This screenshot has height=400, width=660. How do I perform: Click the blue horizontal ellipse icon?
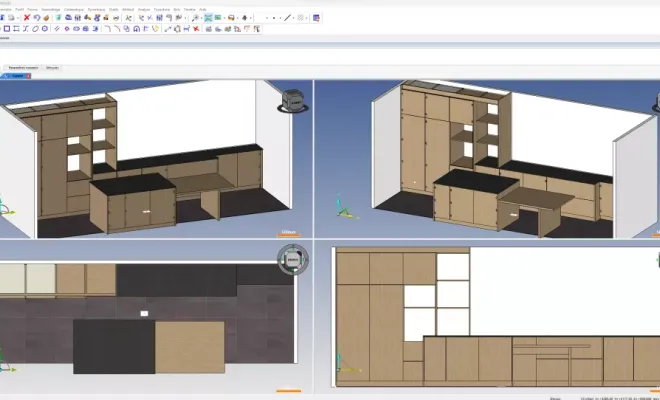click(76, 29)
